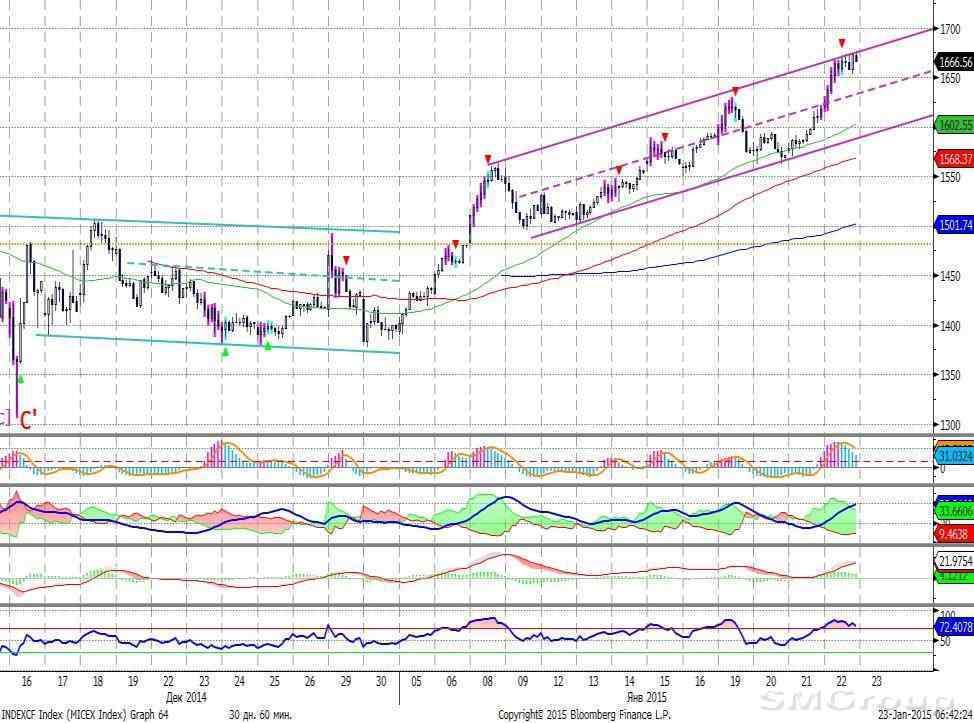This screenshot has height=723, width=974.
Task: Click the RSI value tag 72.4078
Action: coord(955,627)
